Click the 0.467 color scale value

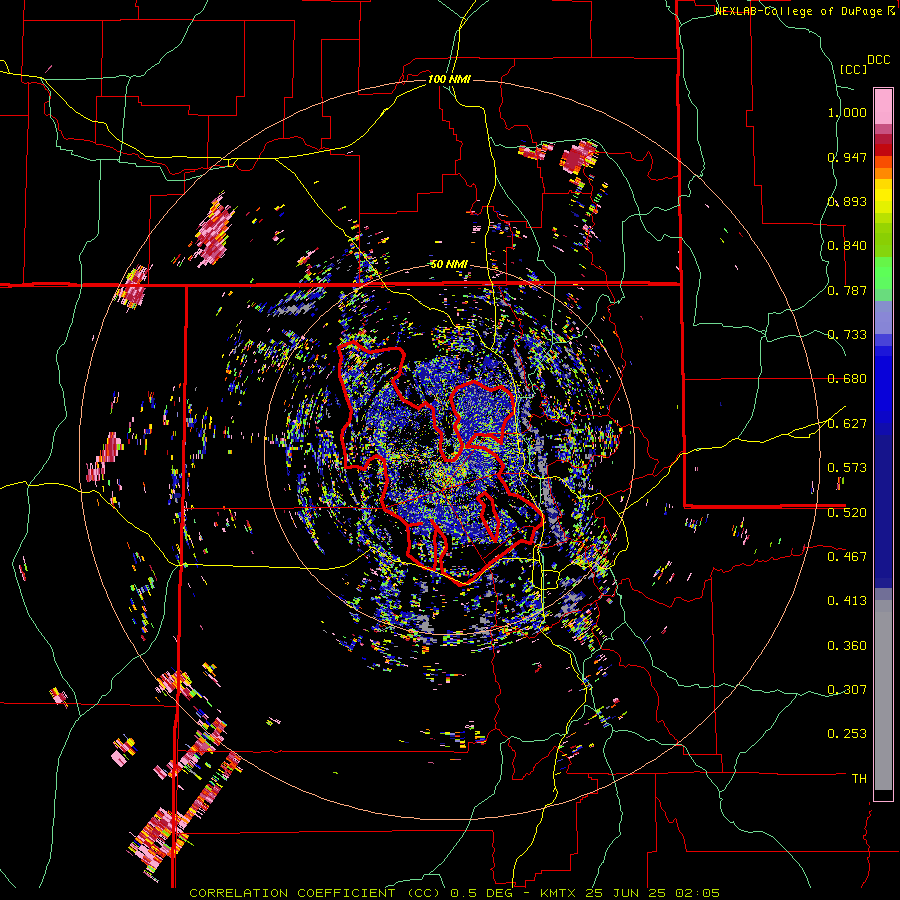click(847, 557)
